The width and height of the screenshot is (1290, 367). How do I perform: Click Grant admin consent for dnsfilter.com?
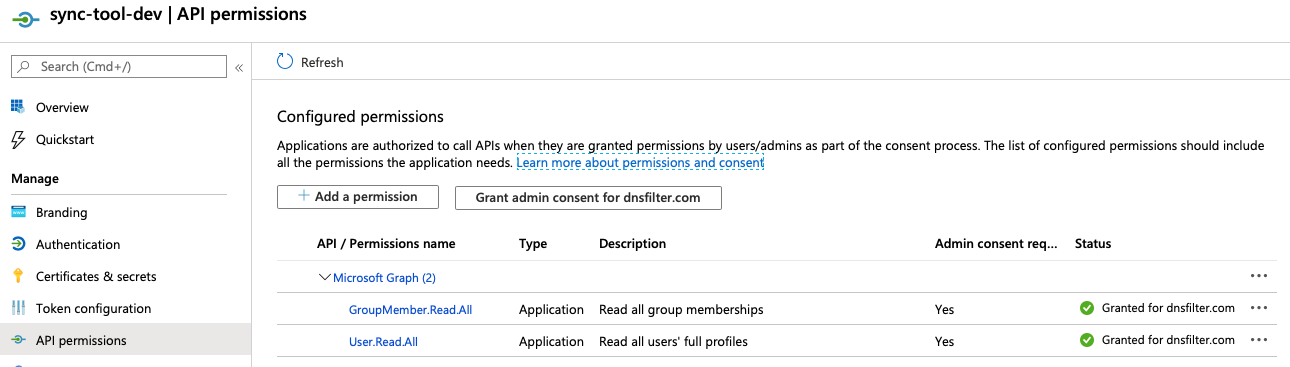click(588, 197)
